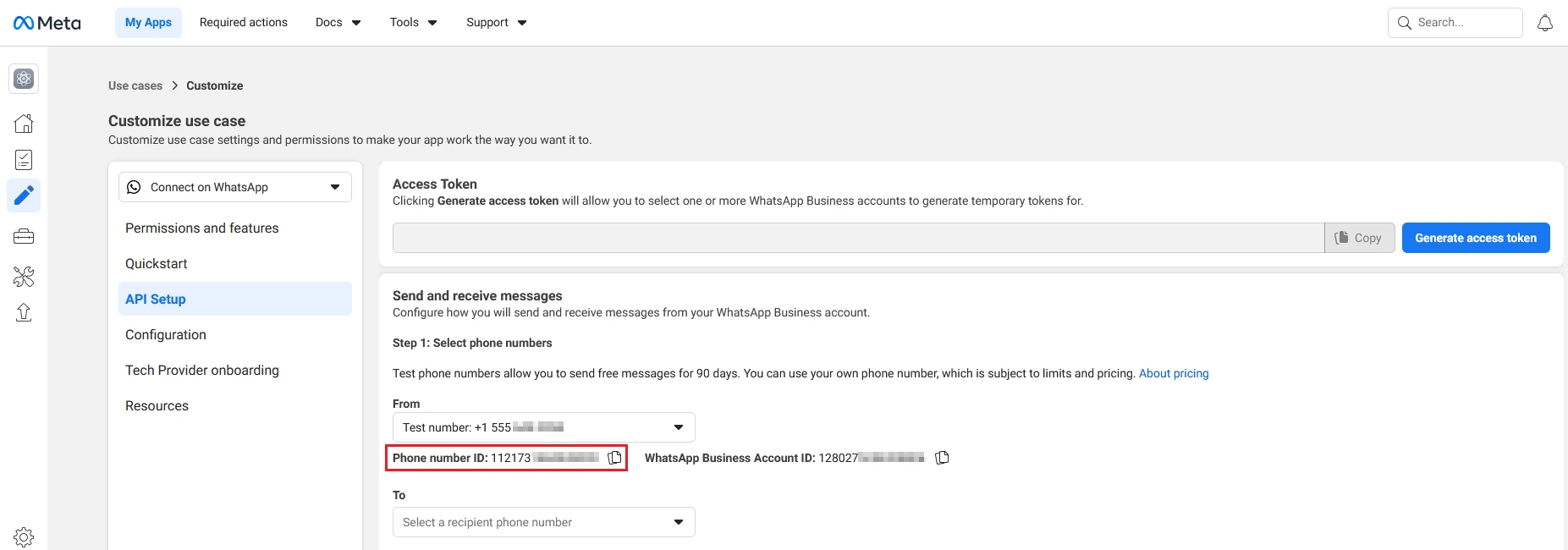Open Resources section

(x=235, y=405)
